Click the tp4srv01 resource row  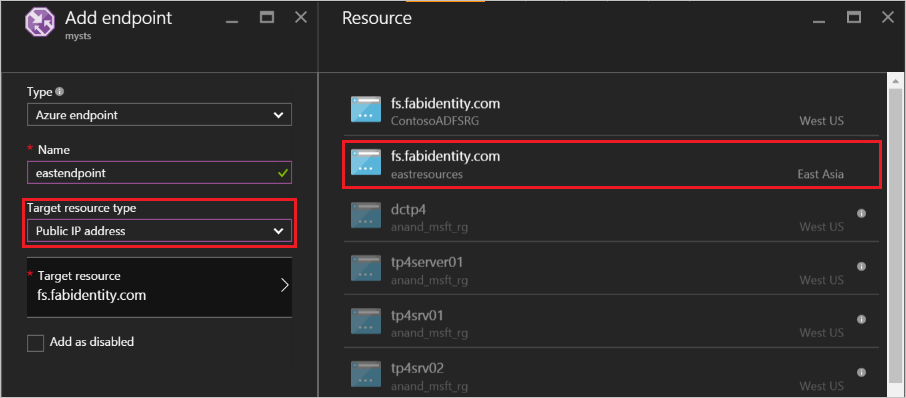(612, 323)
